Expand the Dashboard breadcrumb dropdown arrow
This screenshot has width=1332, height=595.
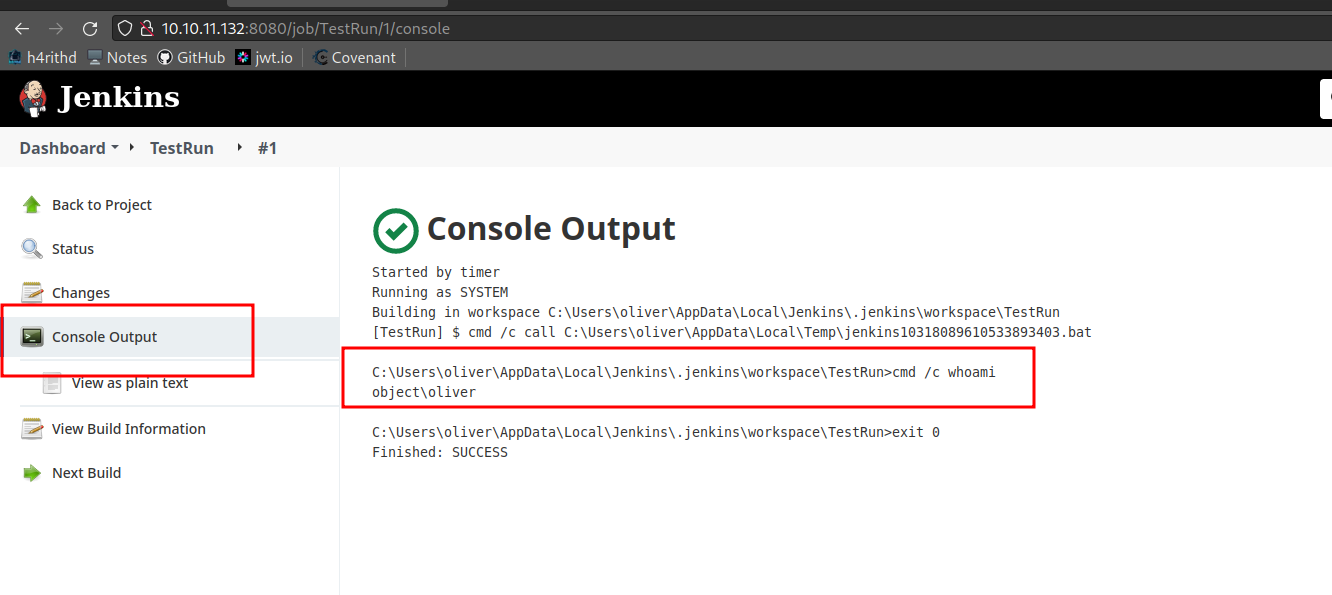coord(115,147)
